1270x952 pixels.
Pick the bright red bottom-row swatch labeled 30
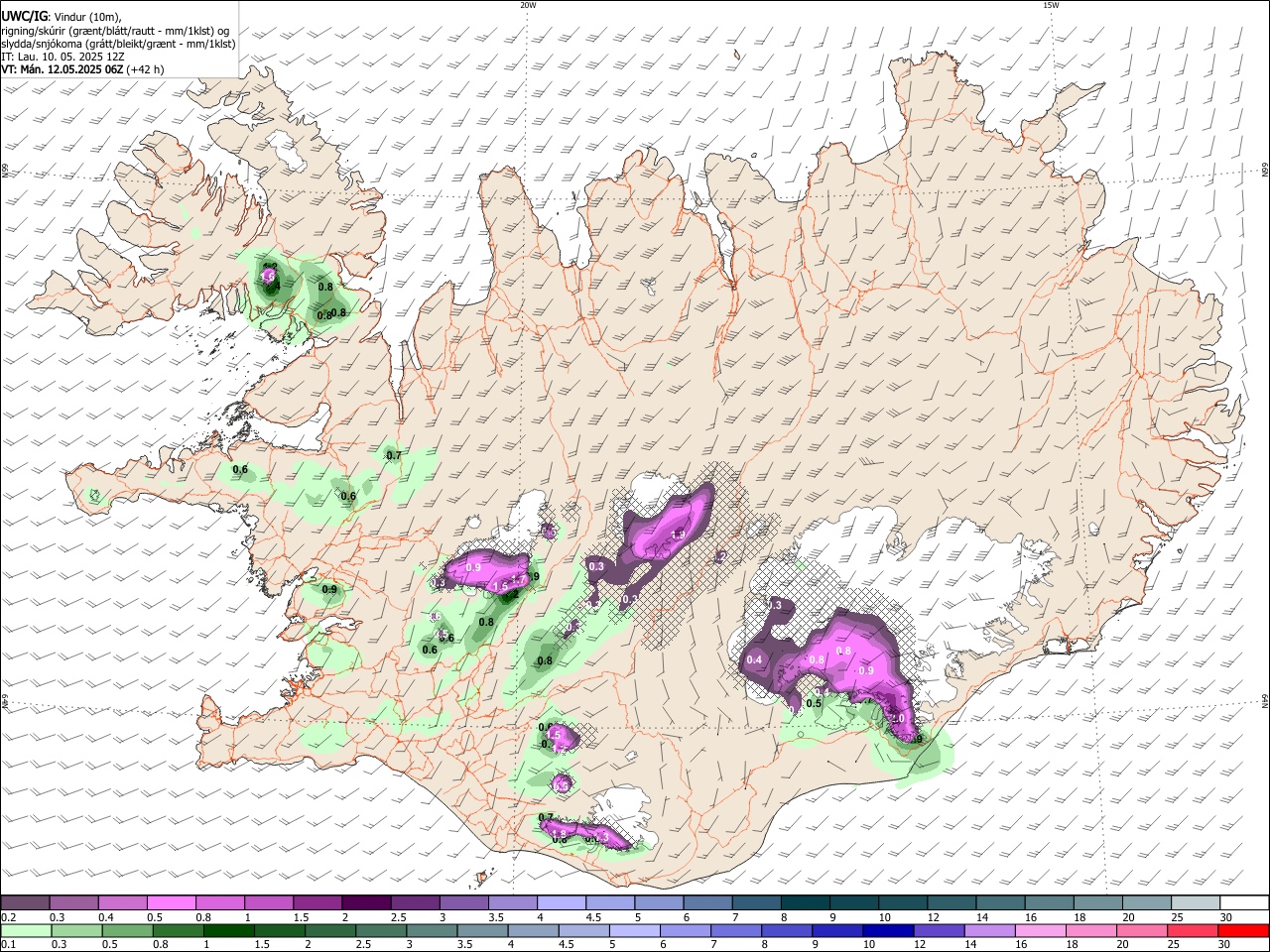pyautogui.click(x=1243, y=930)
